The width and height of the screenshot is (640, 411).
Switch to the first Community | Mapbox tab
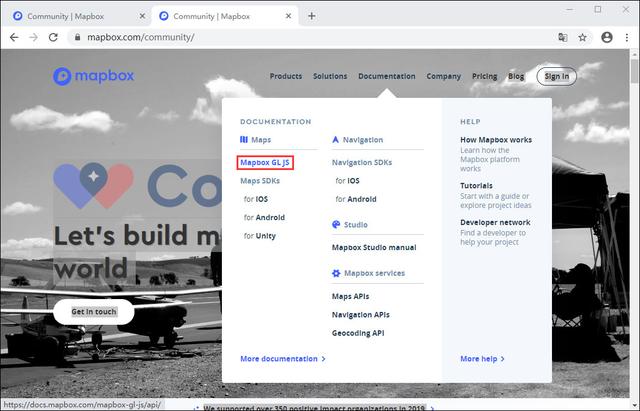click(78, 16)
